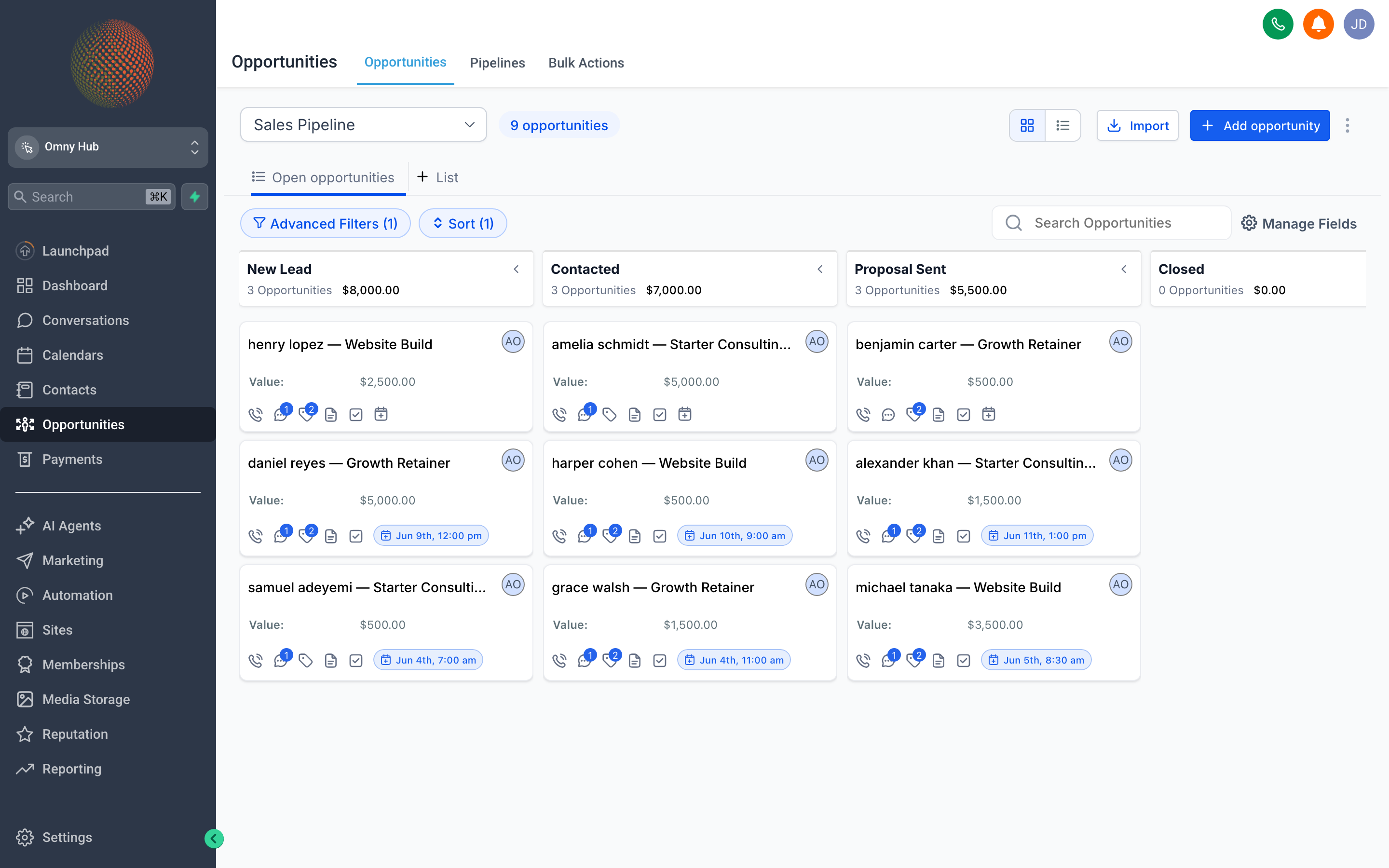
Task: Open the more options kebab menu
Action: click(1347, 126)
